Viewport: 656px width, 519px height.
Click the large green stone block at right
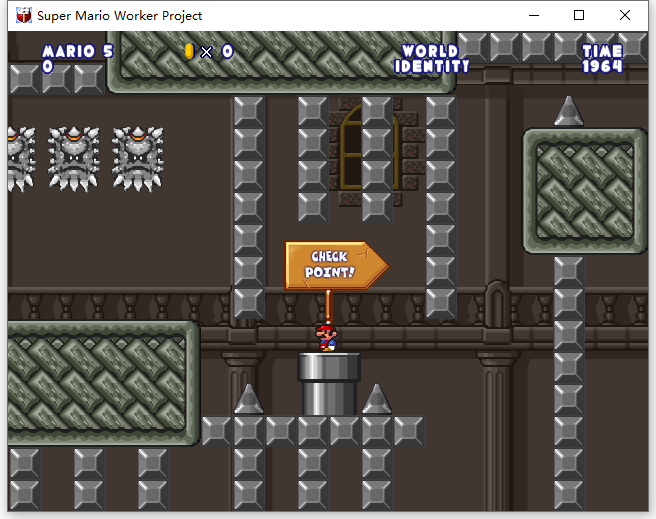584,191
